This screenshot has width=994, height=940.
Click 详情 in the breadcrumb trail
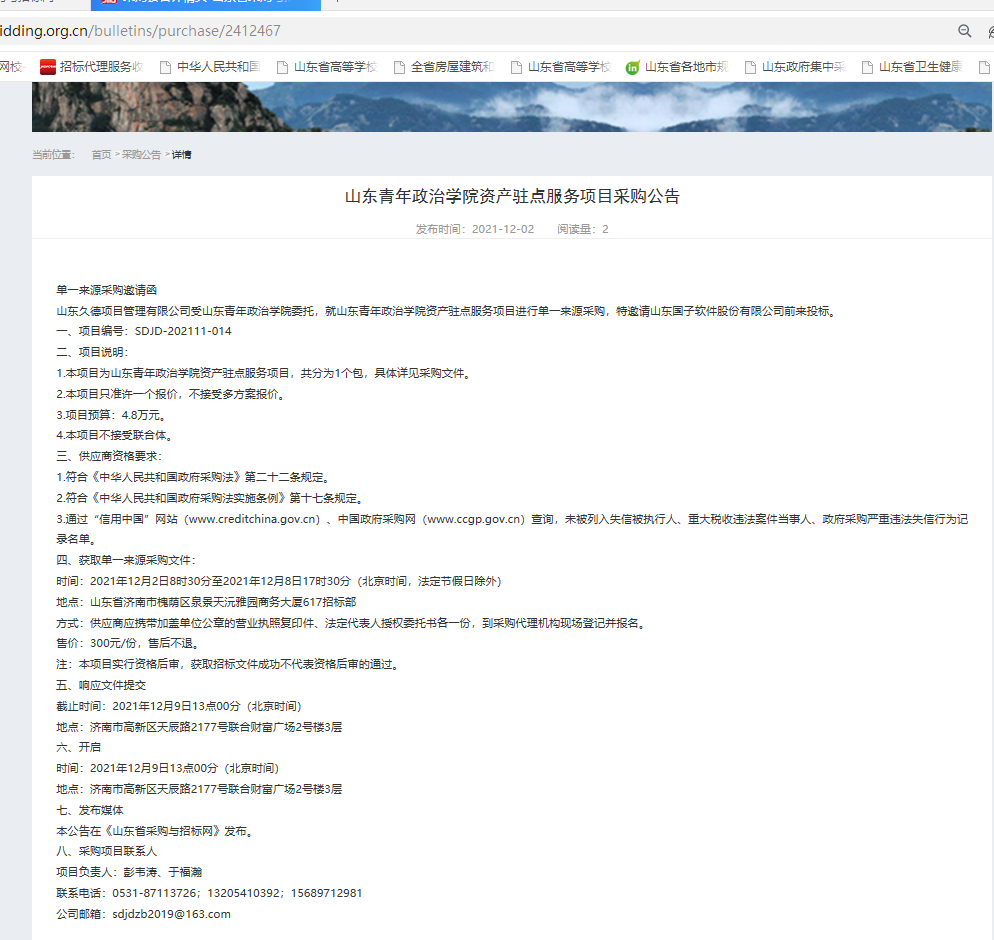(181, 155)
